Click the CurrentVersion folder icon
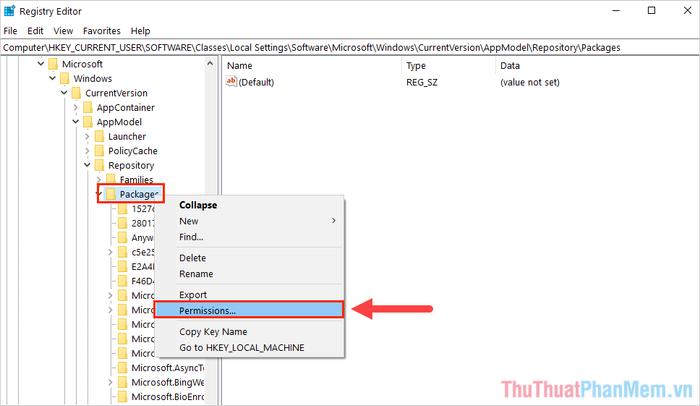This screenshot has width=700, height=406. (x=76, y=93)
